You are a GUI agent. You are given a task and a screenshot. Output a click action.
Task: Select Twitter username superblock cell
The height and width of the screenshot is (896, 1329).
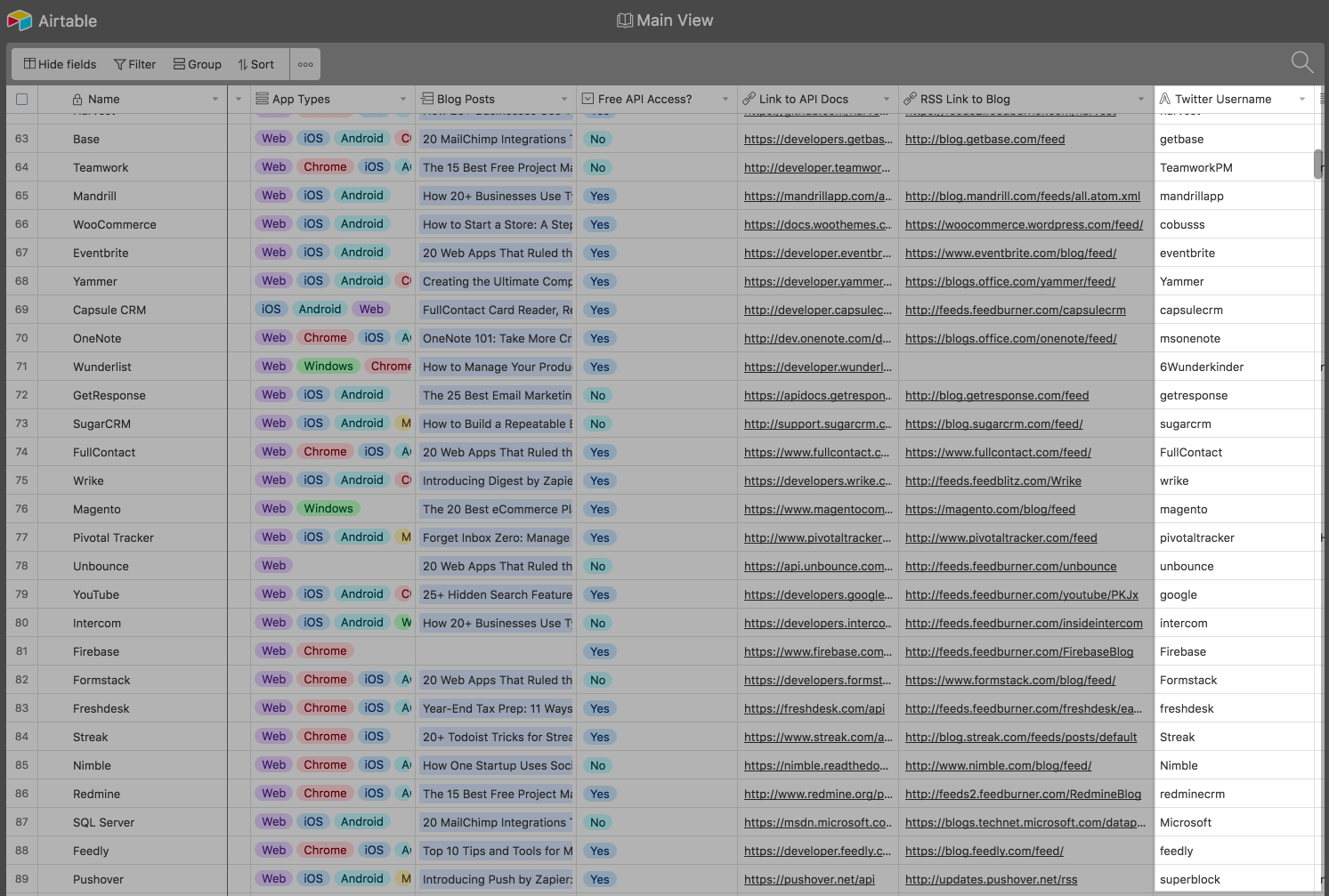[x=1234, y=879]
